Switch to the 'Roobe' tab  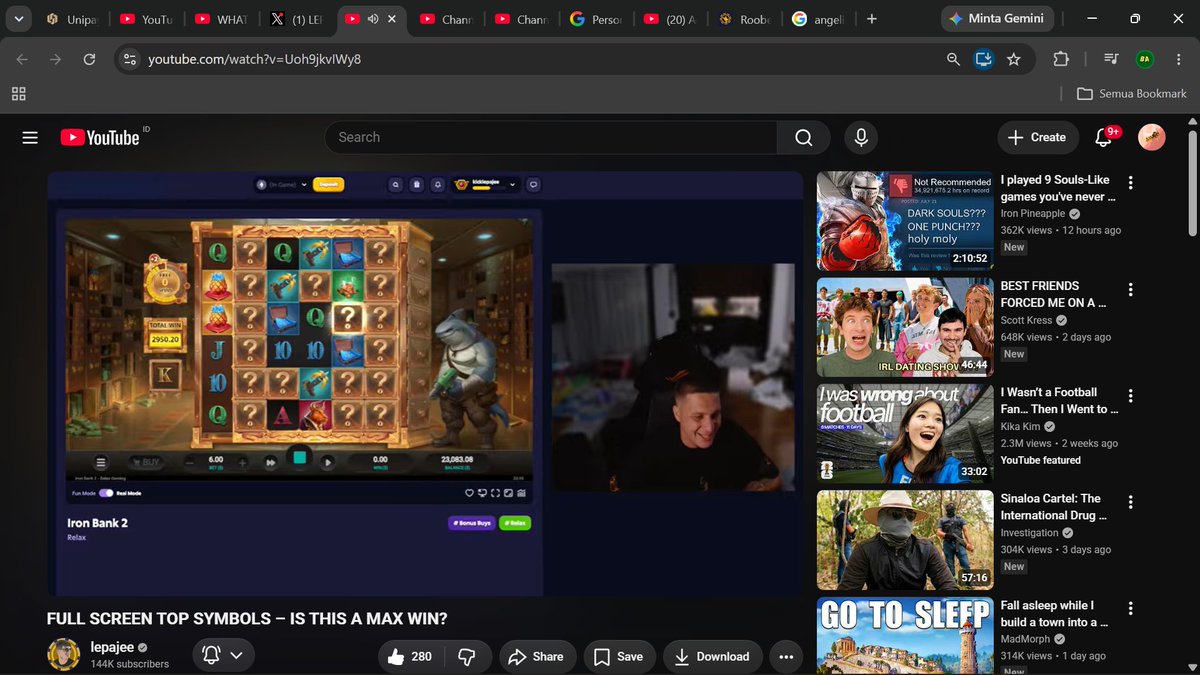coord(746,19)
